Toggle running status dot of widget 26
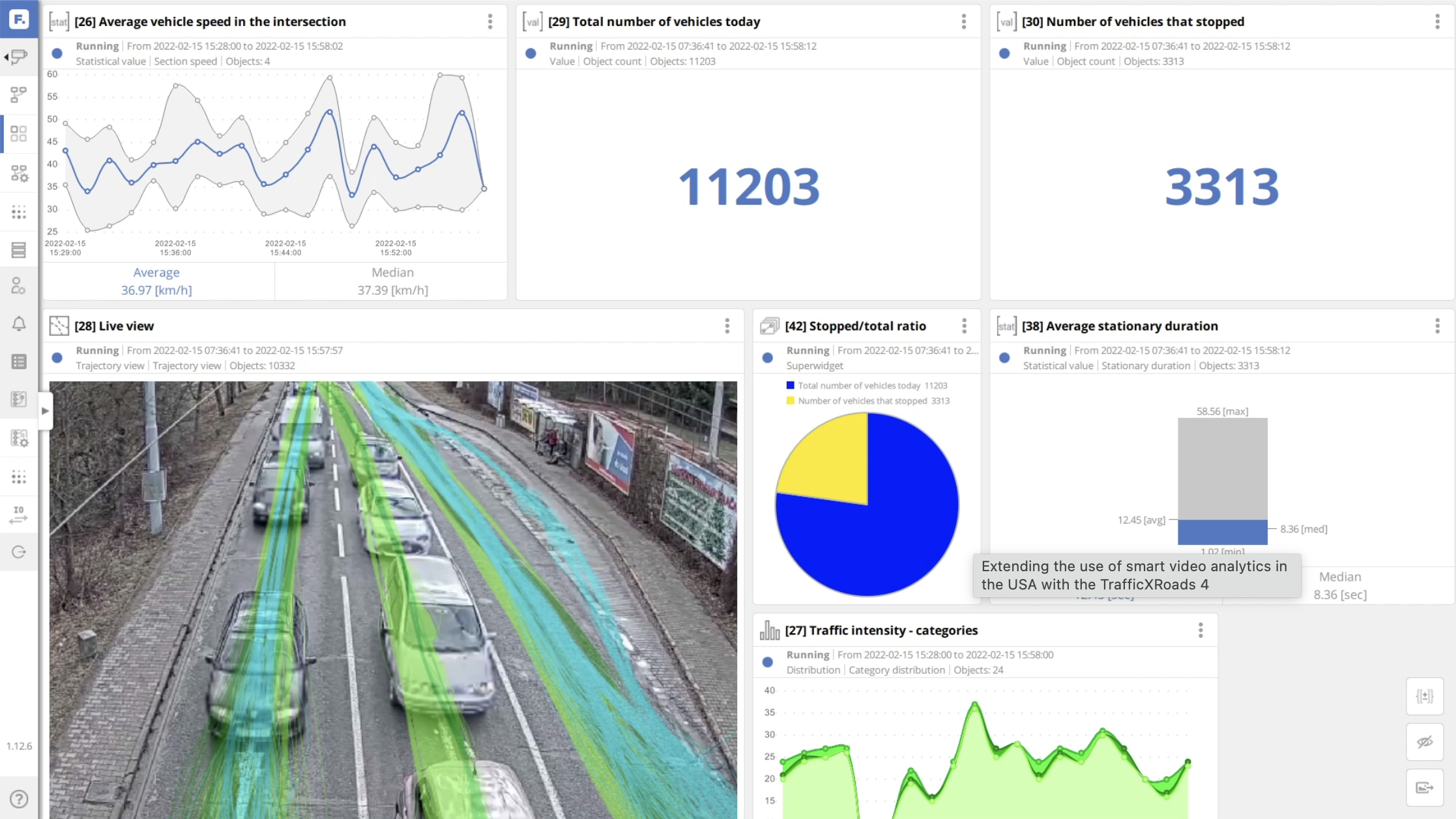1456x819 pixels. [x=57, y=53]
